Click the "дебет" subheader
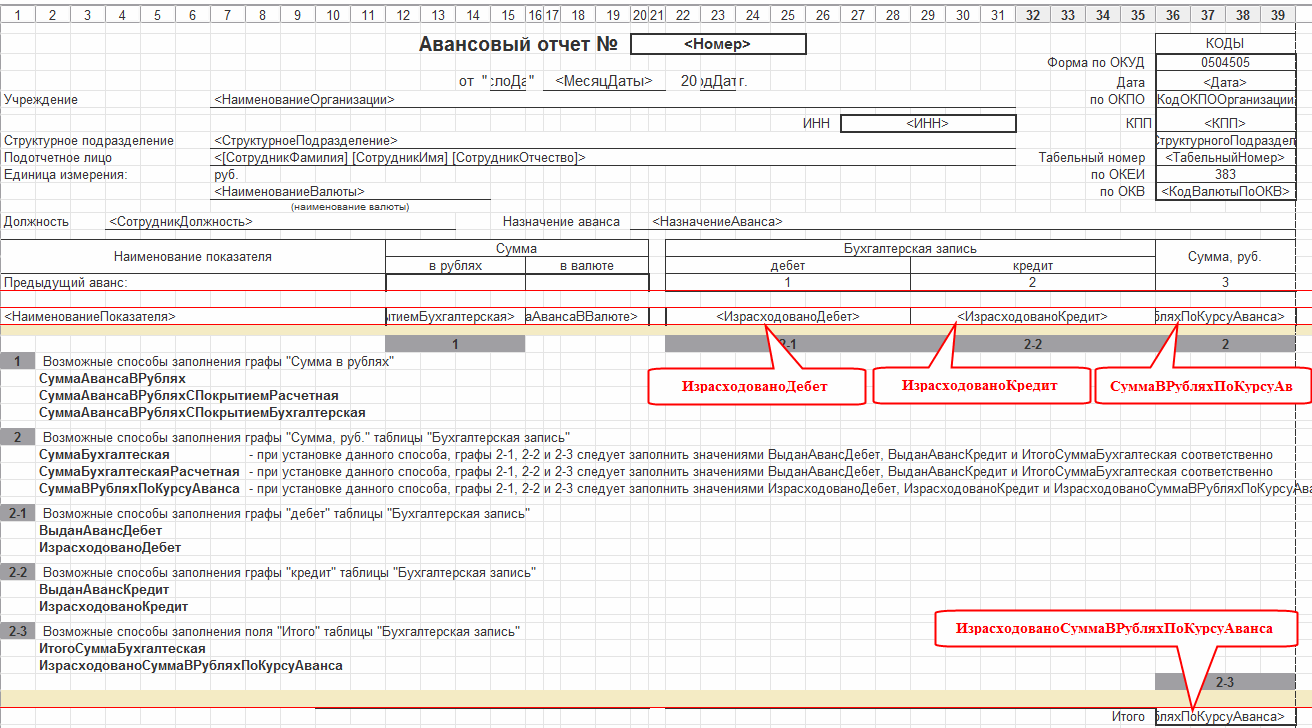1312x728 pixels. (787, 266)
